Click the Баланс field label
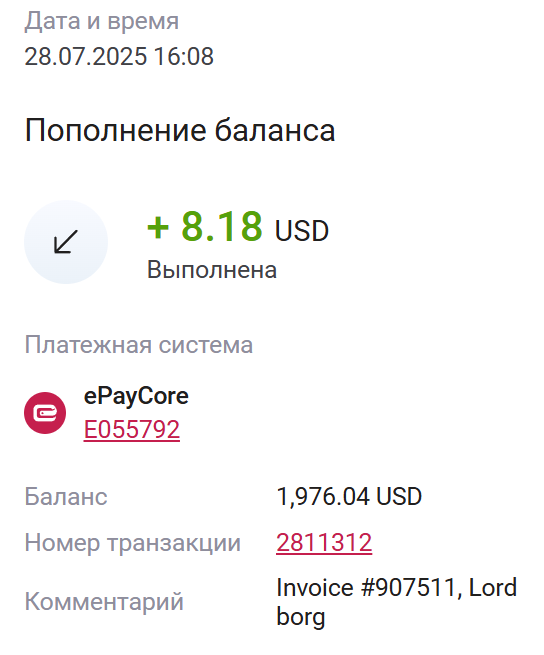The width and height of the screenshot is (544, 655). 66,496
